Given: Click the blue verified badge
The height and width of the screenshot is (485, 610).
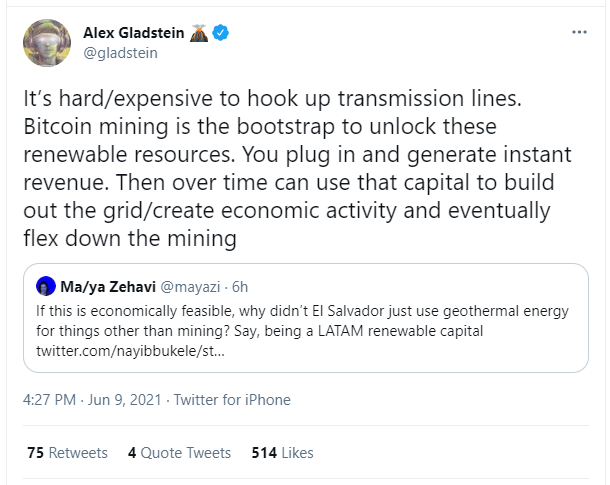Looking at the screenshot, I should pyautogui.click(x=220, y=33).
